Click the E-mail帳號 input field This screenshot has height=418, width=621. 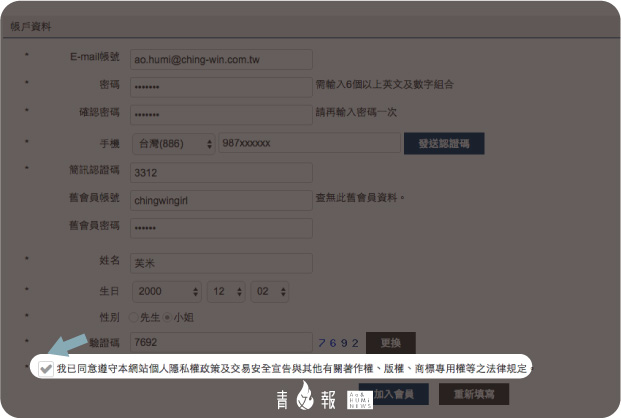point(221,60)
